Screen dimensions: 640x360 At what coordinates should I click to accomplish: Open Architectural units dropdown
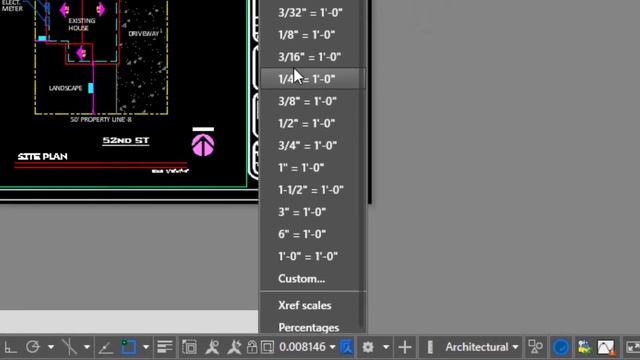tap(482, 347)
